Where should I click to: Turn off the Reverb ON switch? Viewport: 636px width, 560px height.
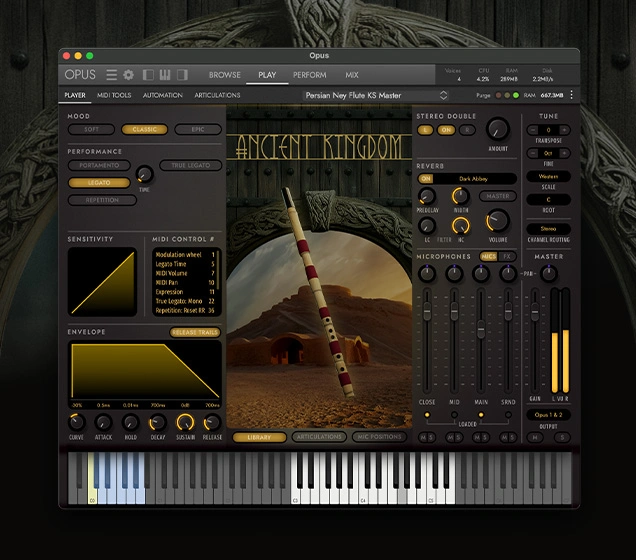click(x=425, y=178)
